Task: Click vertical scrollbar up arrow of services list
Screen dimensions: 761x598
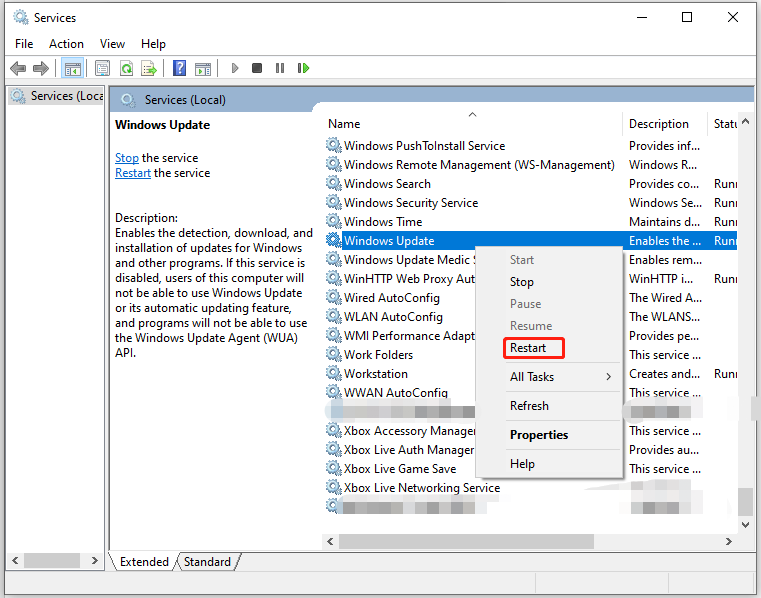Action: (745, 121)
